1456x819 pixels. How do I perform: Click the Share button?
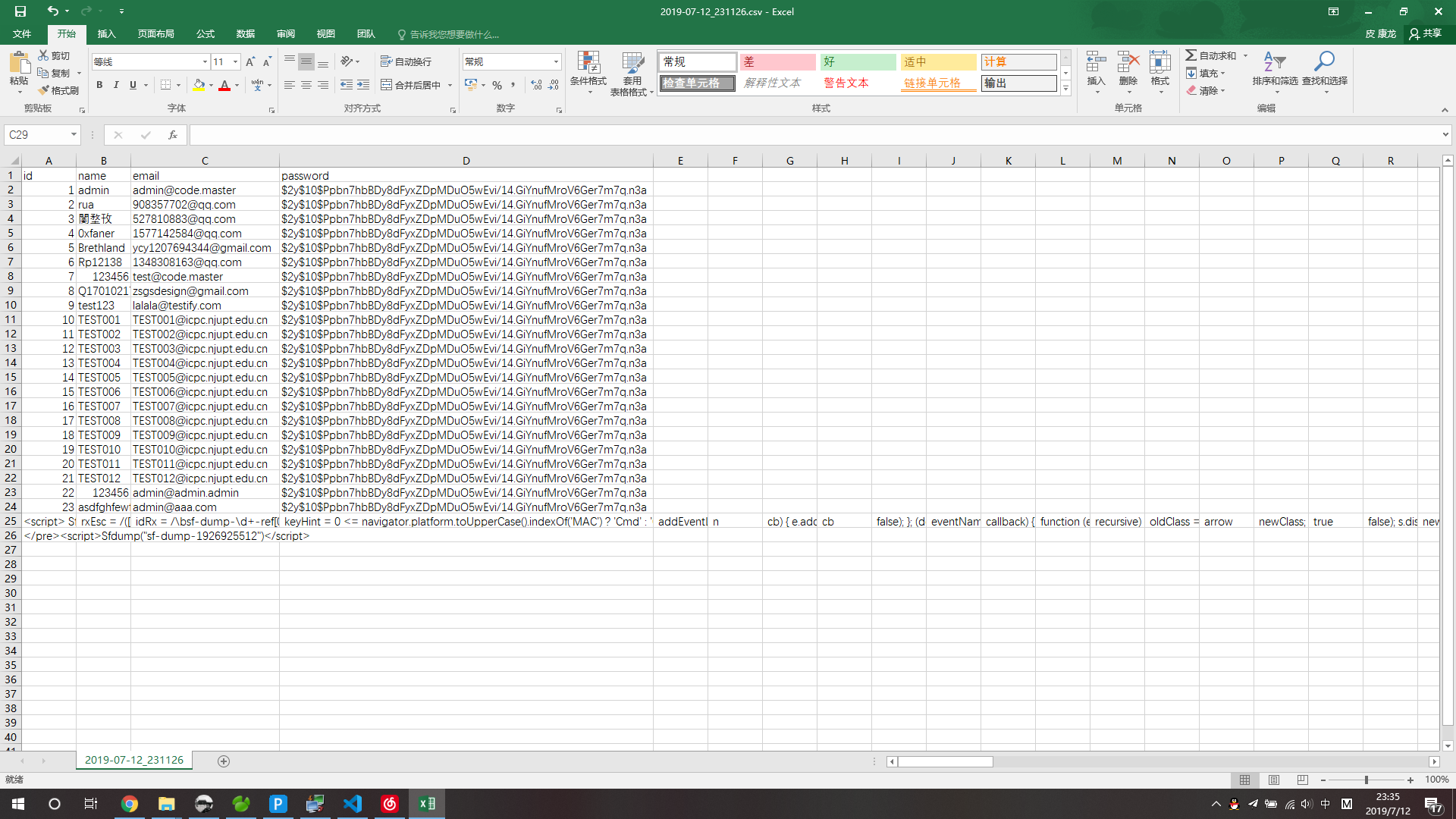pos(1426,33)
